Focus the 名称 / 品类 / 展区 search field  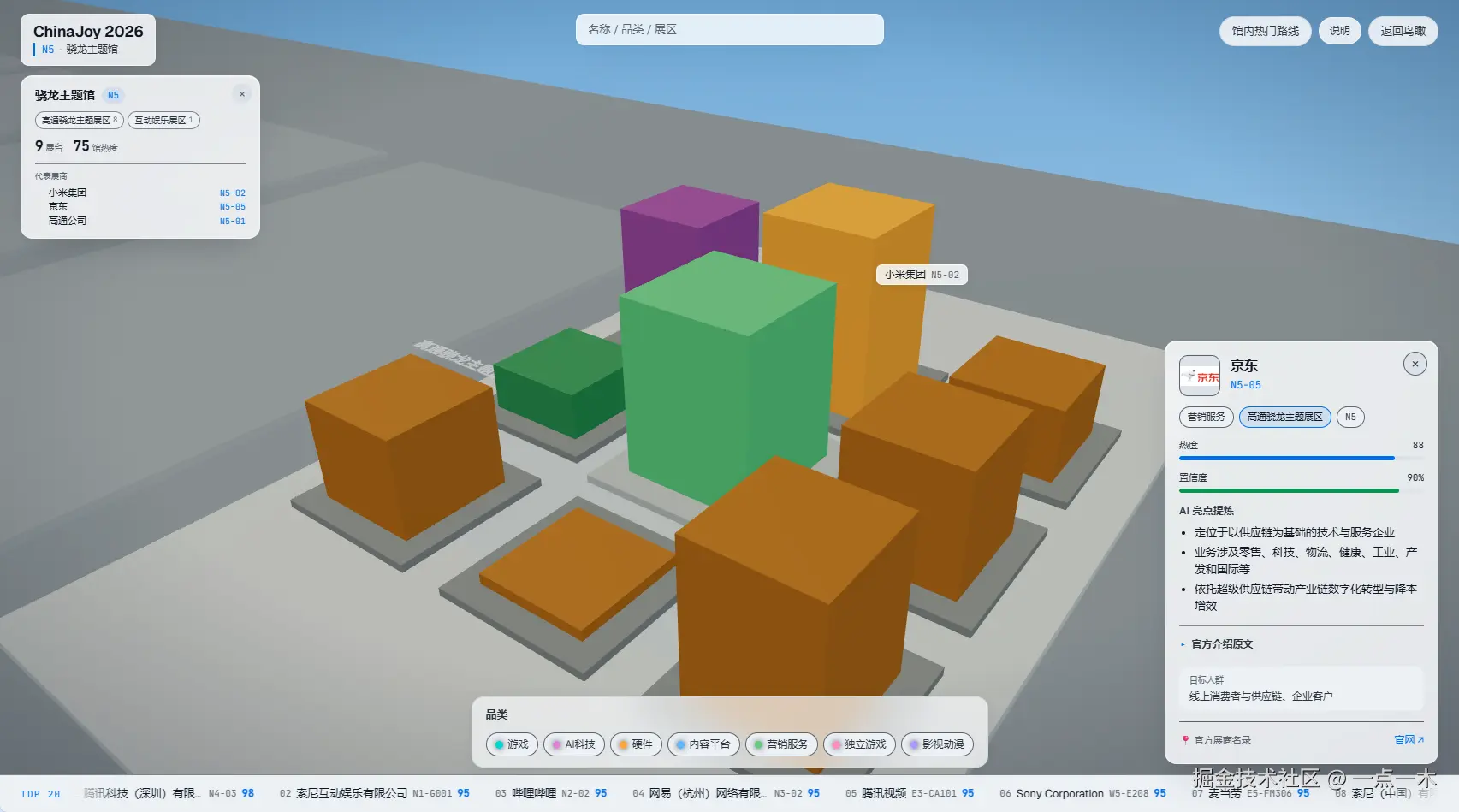(730, 30)
